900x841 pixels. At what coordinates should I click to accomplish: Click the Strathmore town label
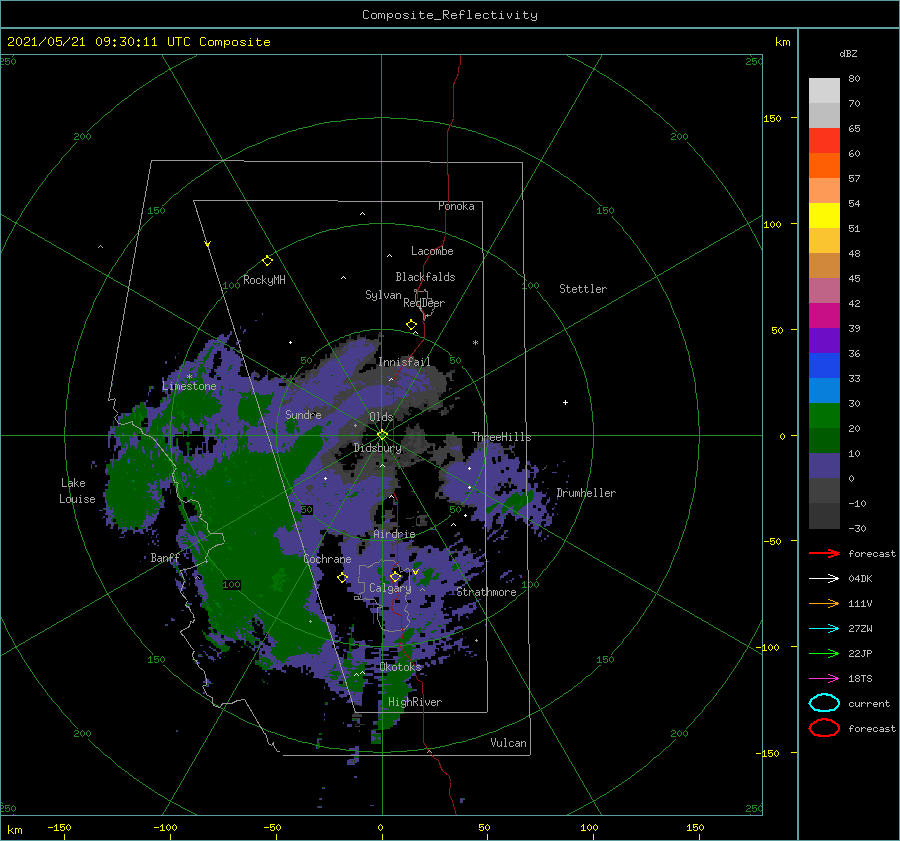point(486,592)
